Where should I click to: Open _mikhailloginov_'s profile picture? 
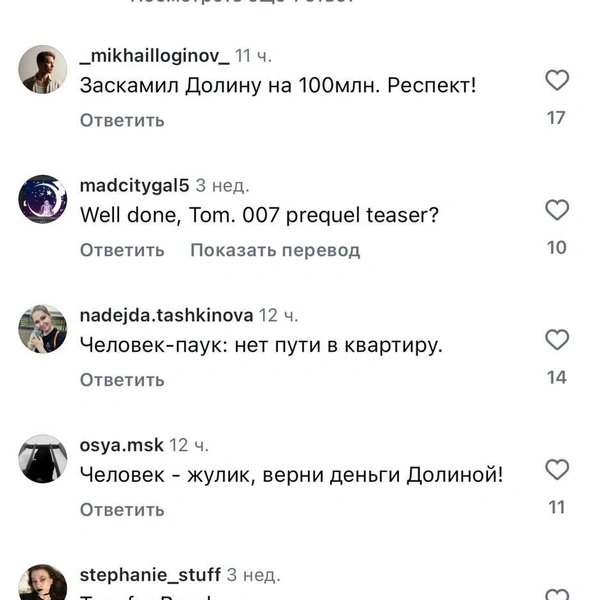click(43, 69)
